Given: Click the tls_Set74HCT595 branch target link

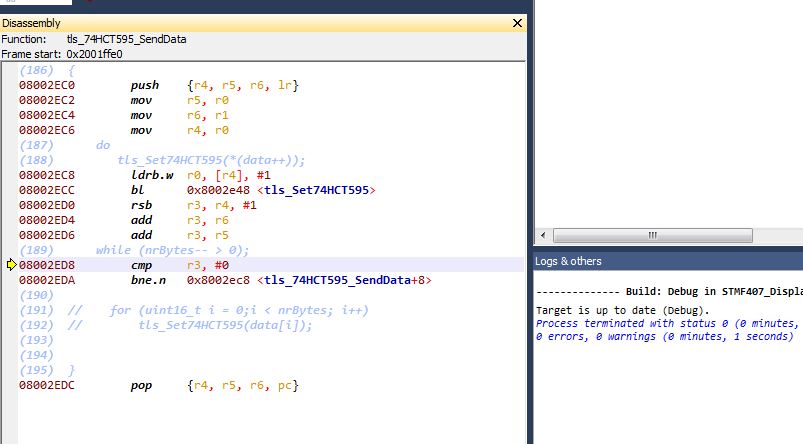Looking at the screenshot, I should pyautogui.click(x=316, y=190).
